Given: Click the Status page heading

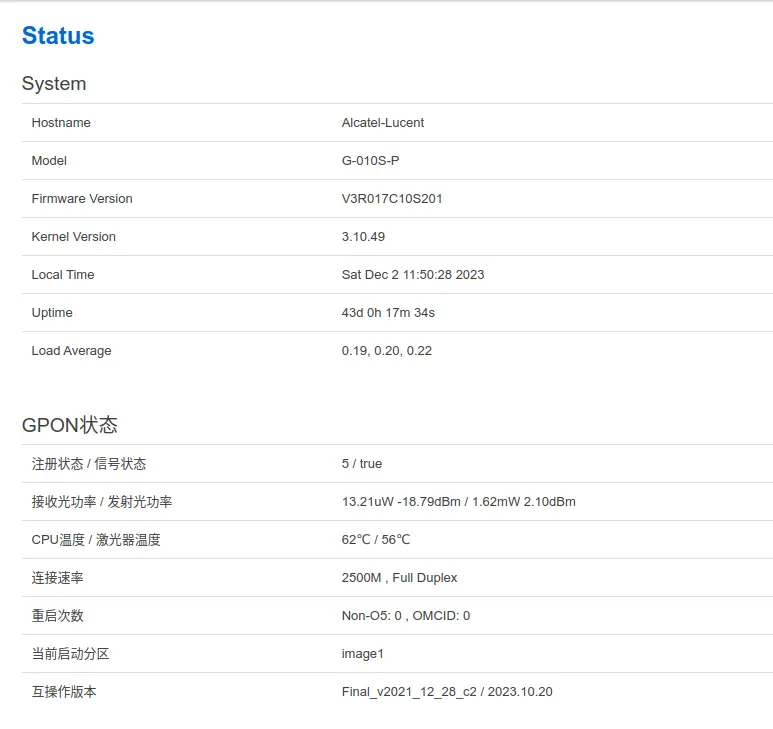Looking at the screenshot, I should [x=58, y=35].
